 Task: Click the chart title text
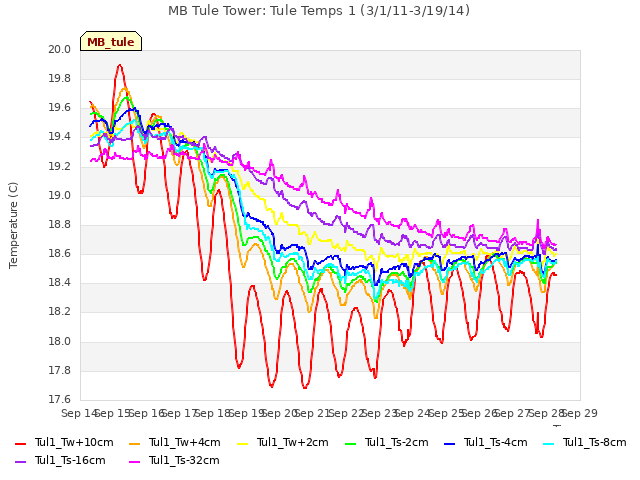(319, 10)
